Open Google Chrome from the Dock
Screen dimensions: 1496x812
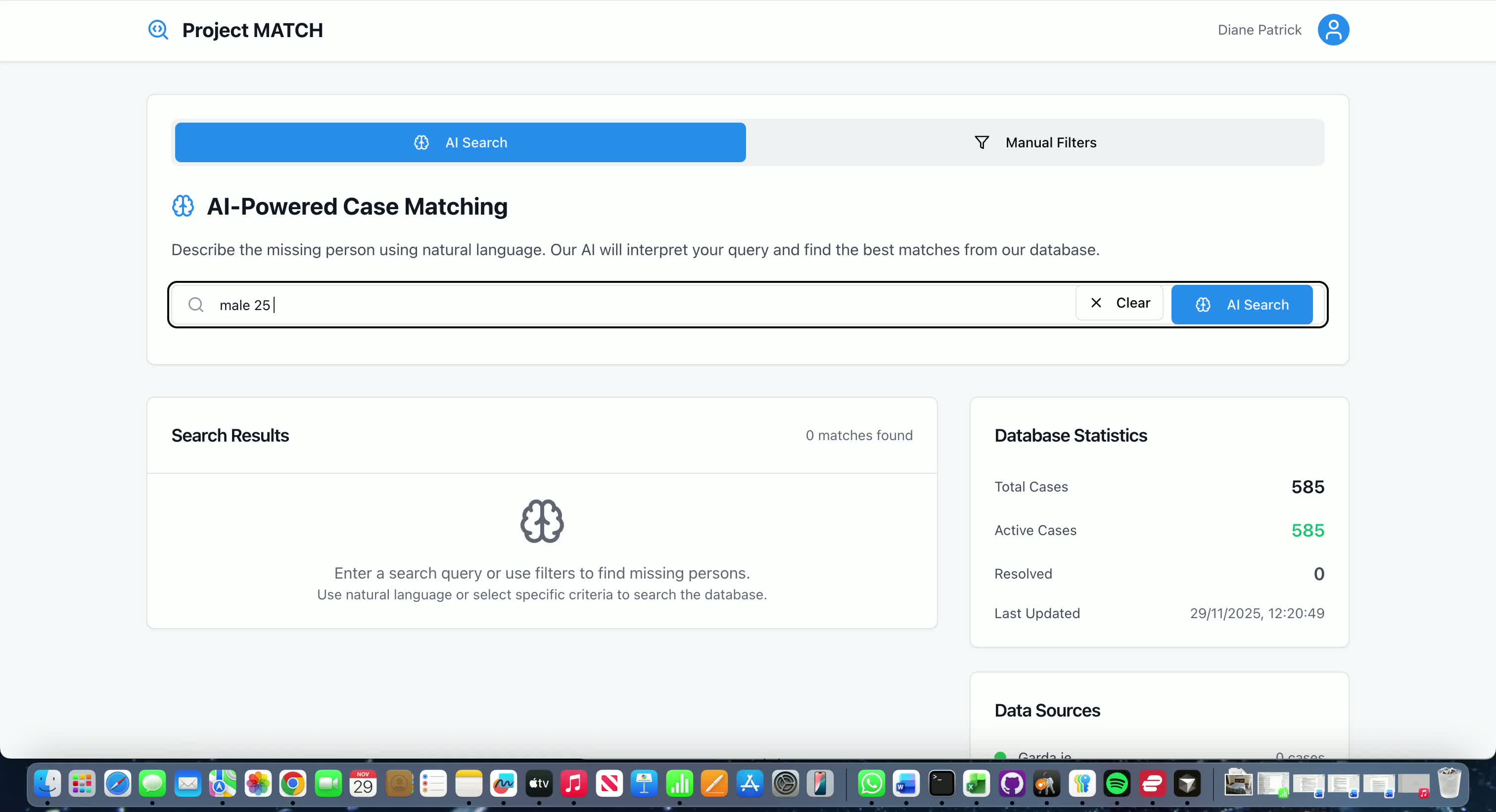pos(293,783)
